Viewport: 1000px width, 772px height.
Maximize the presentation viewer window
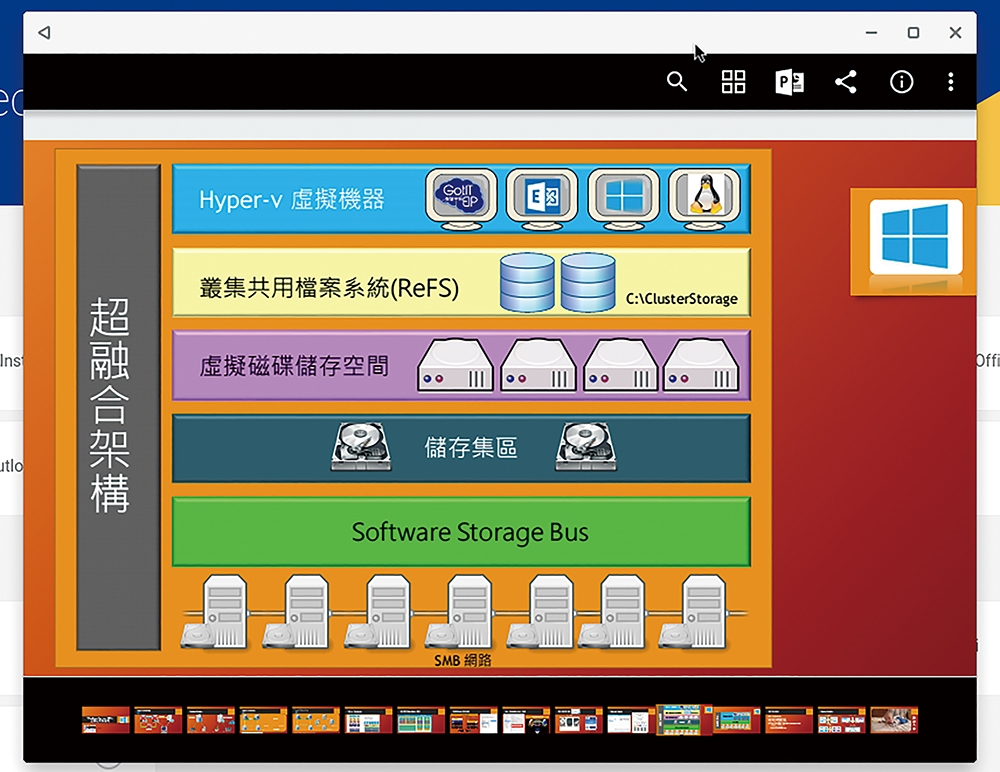pos(913,33)
